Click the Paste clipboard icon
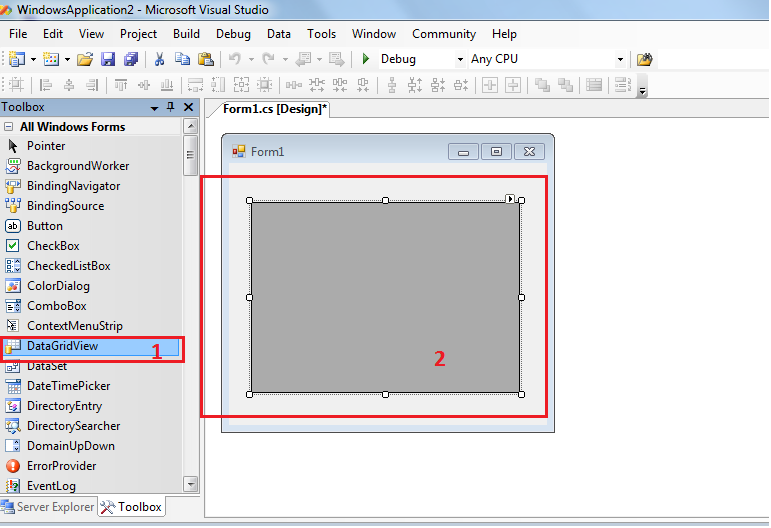Viewport: 771px width, 528px height. pyautogui.click(x=206, y=59)
